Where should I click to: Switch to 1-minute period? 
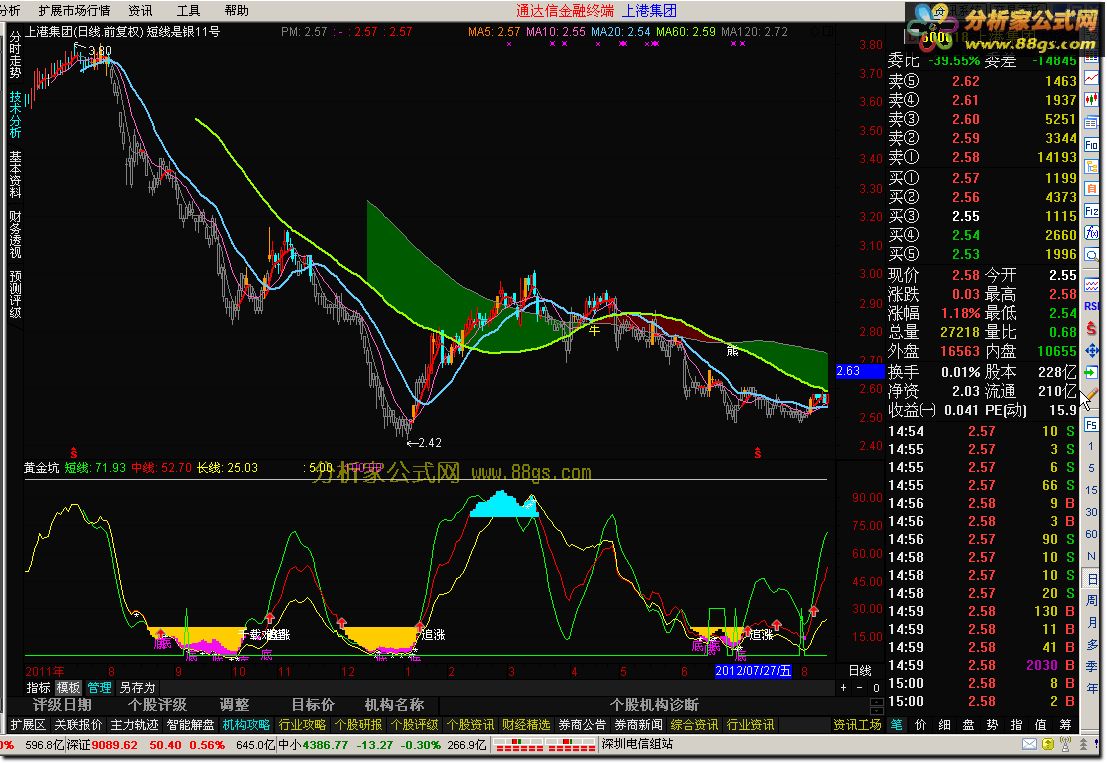(1091, 446)
